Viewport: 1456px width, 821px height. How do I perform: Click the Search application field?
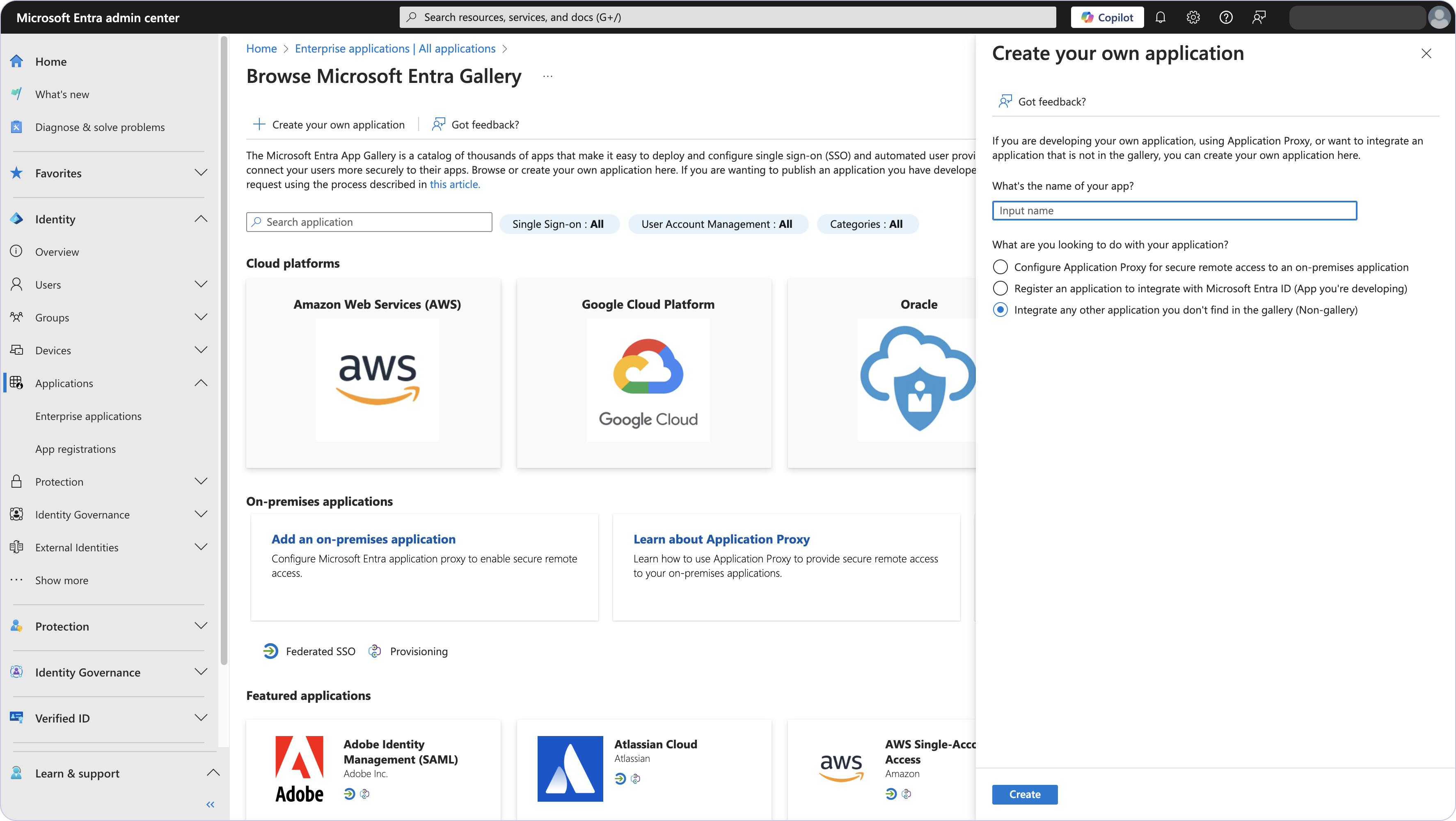pyautogui.click(x=369, y=222)
